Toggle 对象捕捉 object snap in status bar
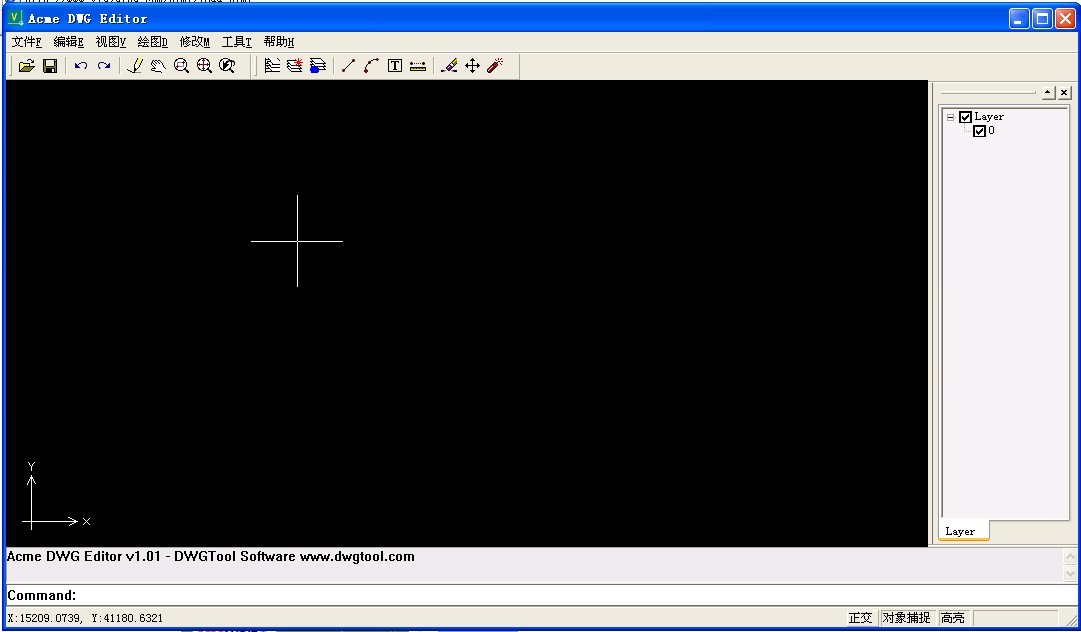 906,618
